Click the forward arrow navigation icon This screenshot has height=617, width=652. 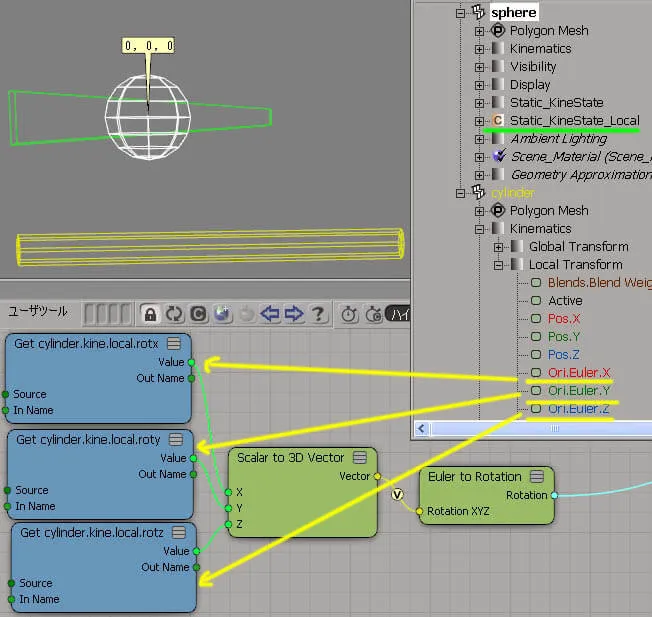(294, 314)
